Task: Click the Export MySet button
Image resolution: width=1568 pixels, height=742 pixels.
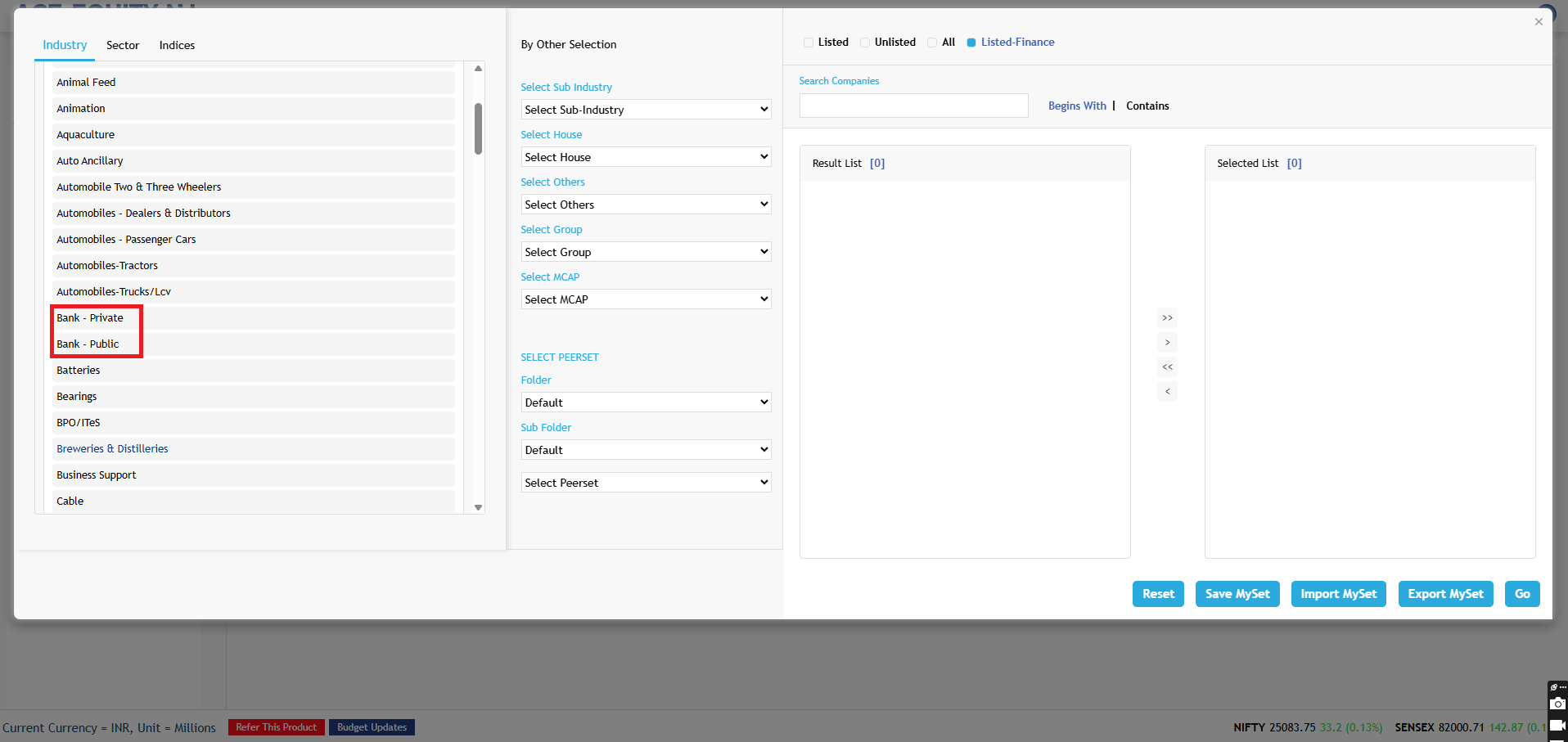Action: point(1445,594)
